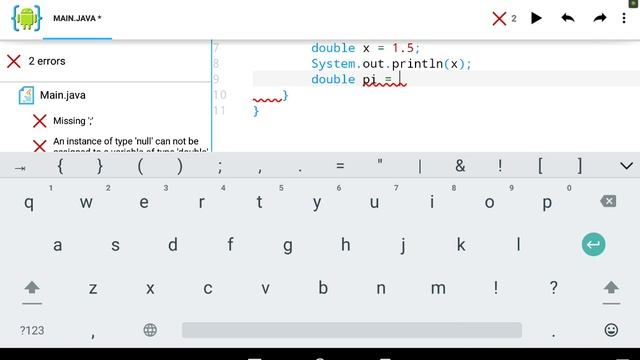
Task: Tap the equals sign in symbol row
Action: (x=340, y=166)
